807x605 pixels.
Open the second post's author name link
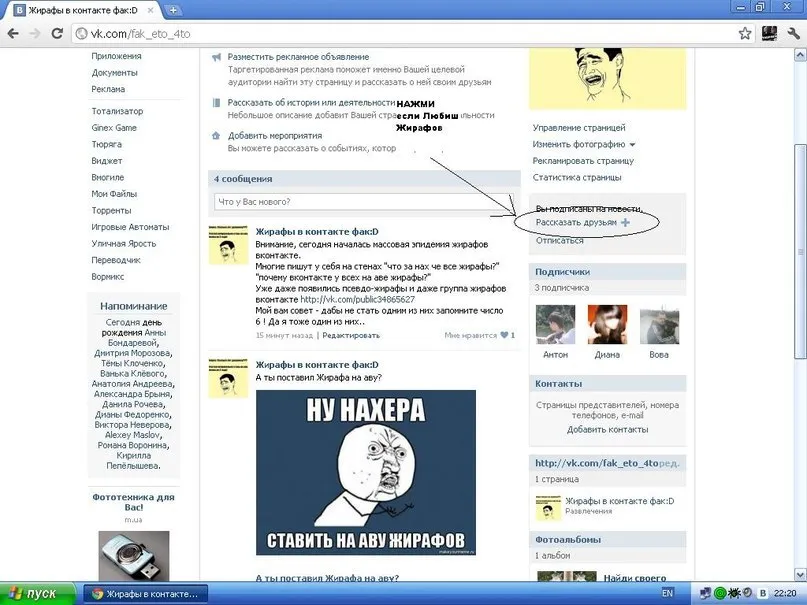(x=317, y=365)
